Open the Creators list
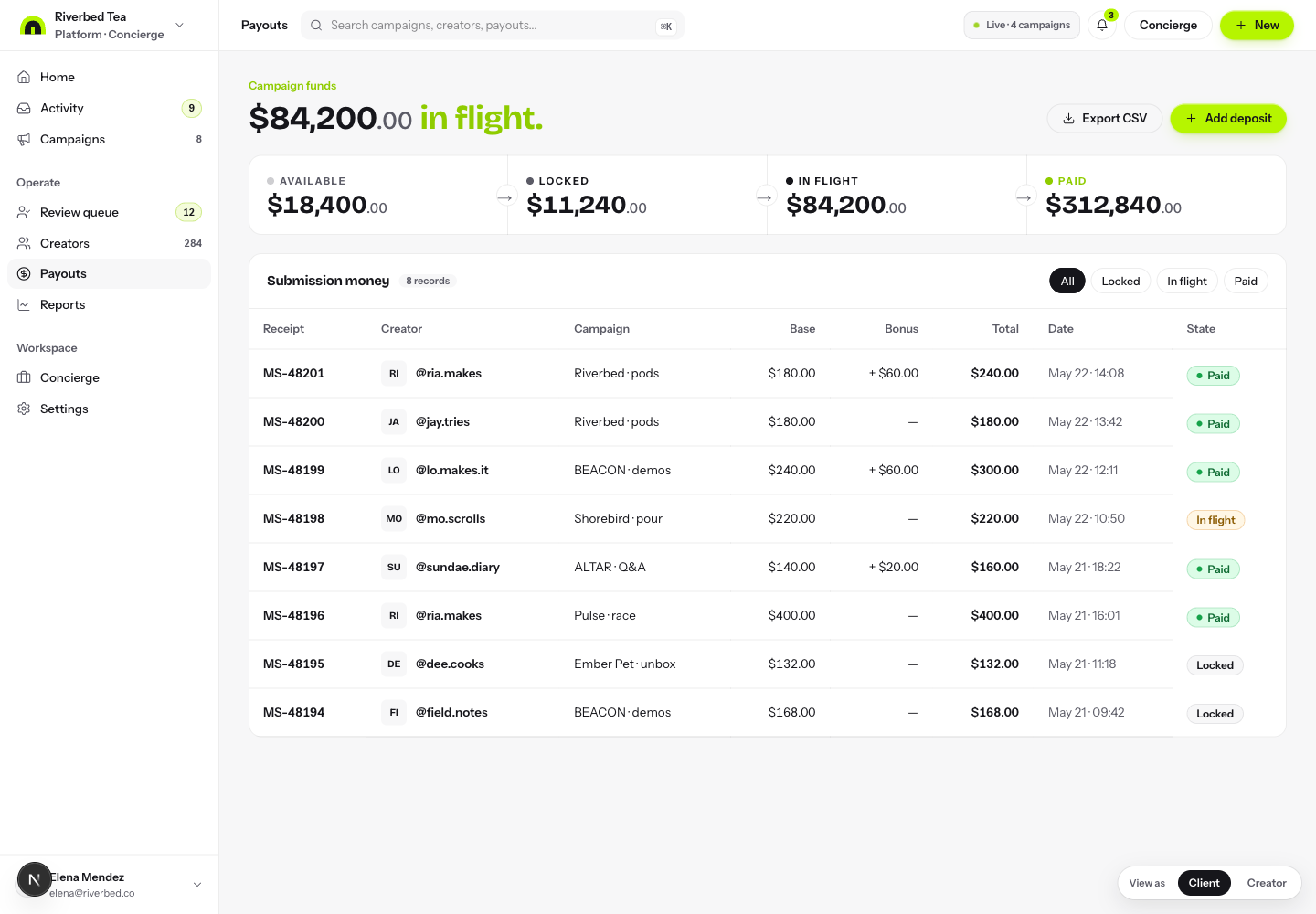The height and width of the screenshot is (914, 1316). (x=109, y=243)
